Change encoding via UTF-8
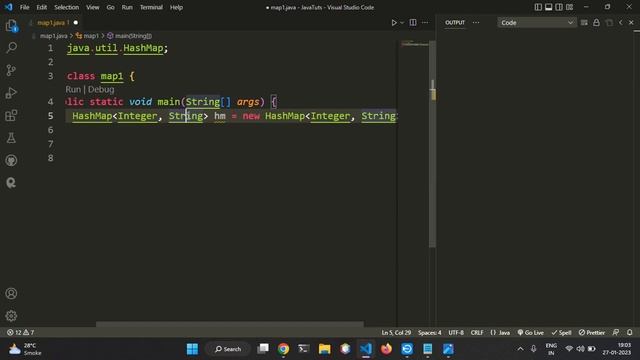Image resolution: width=640 pixels, height=360 pixels. point(456,333)
